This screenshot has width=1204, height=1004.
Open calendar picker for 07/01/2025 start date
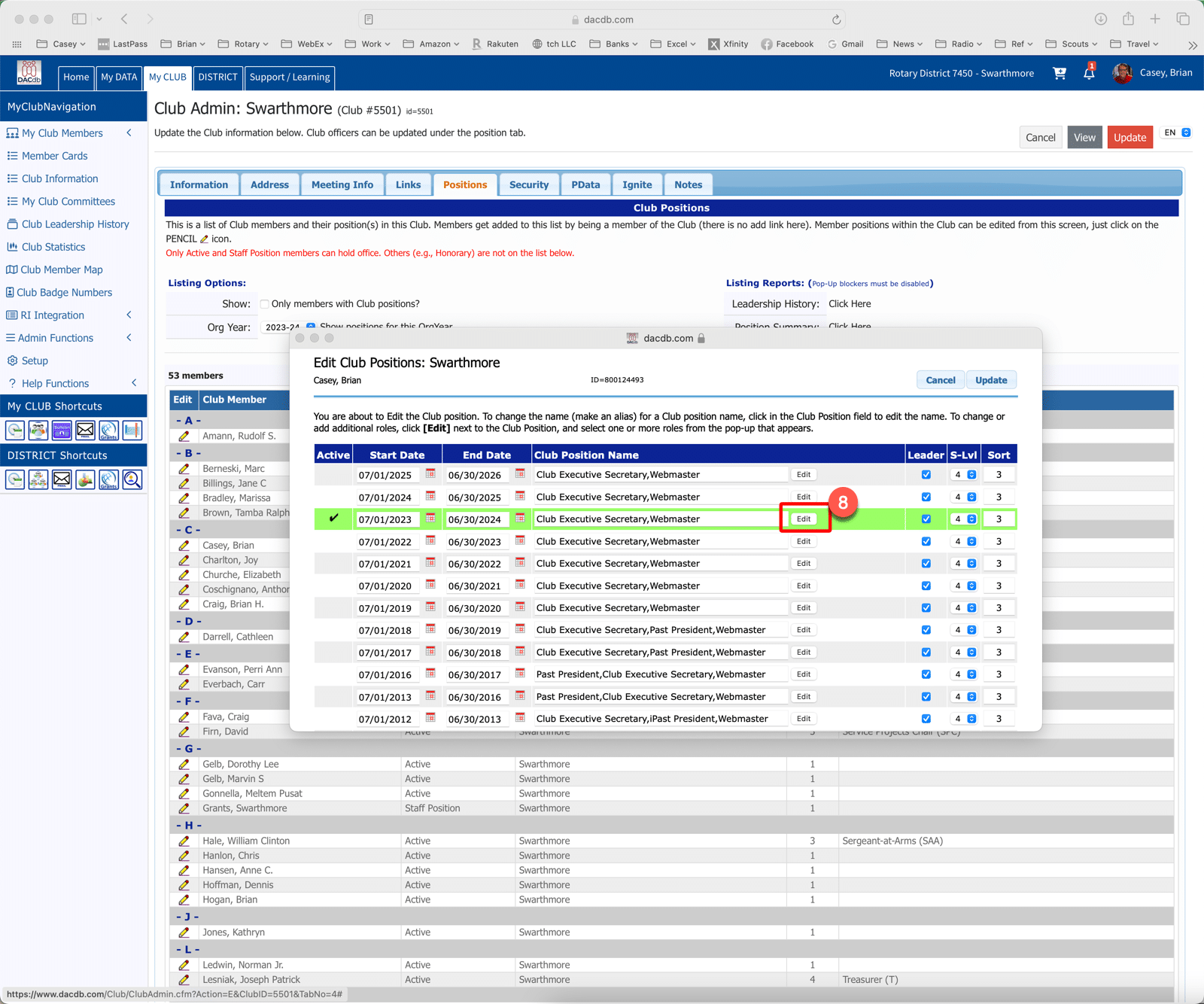430,474
